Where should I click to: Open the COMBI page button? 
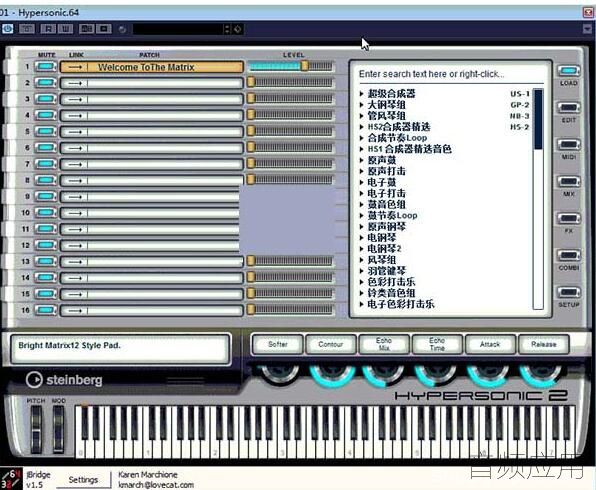coord(569,255)
